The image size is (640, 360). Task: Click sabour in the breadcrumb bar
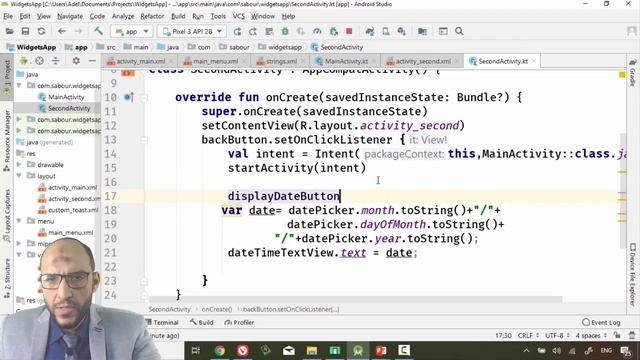point(235,47)
